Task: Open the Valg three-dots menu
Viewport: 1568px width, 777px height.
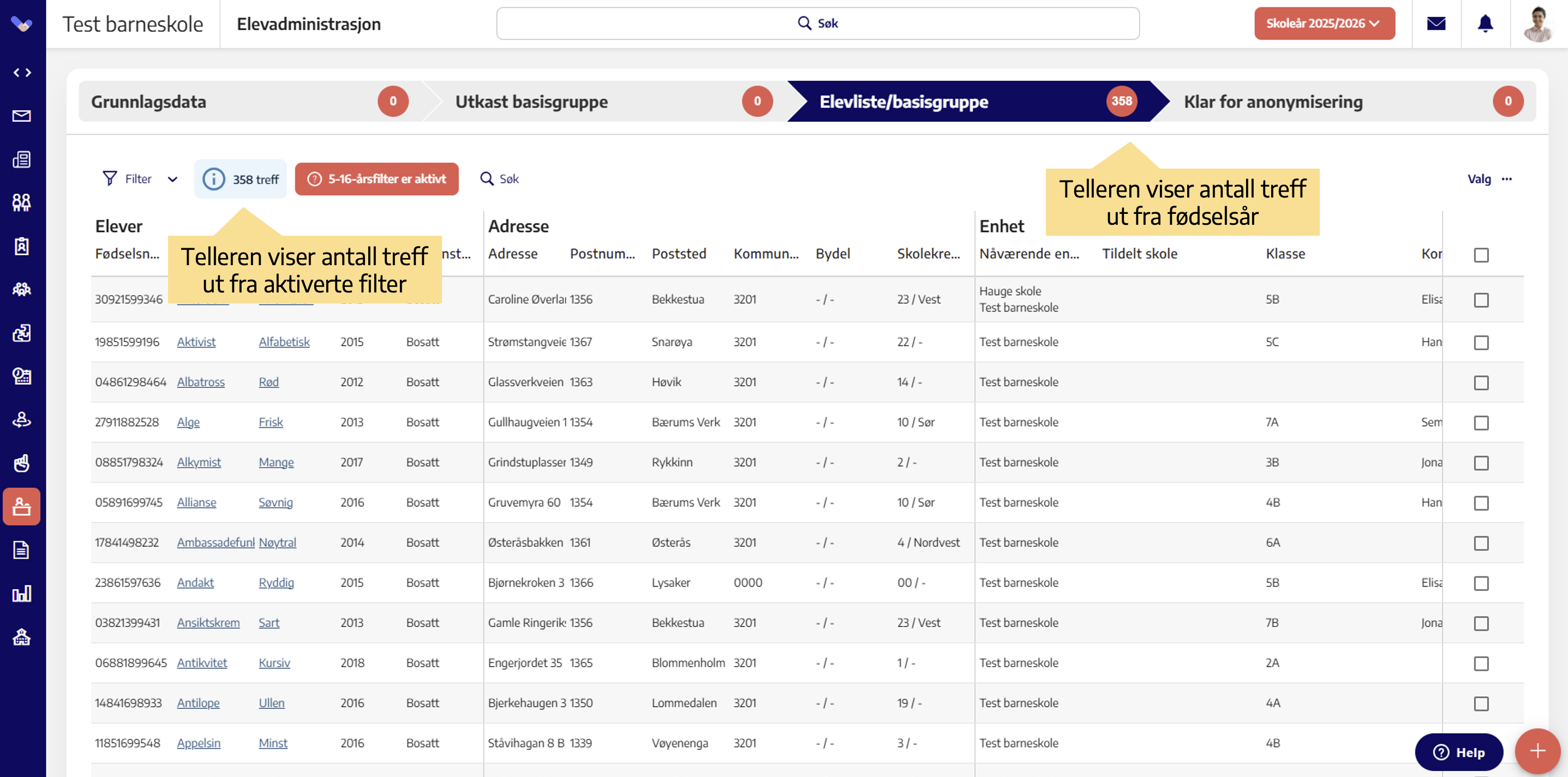Action: click(x=1506, y=178)
